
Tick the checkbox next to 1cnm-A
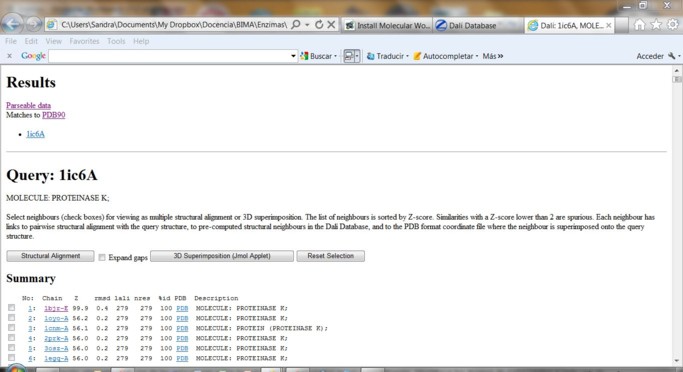(11, 328)
